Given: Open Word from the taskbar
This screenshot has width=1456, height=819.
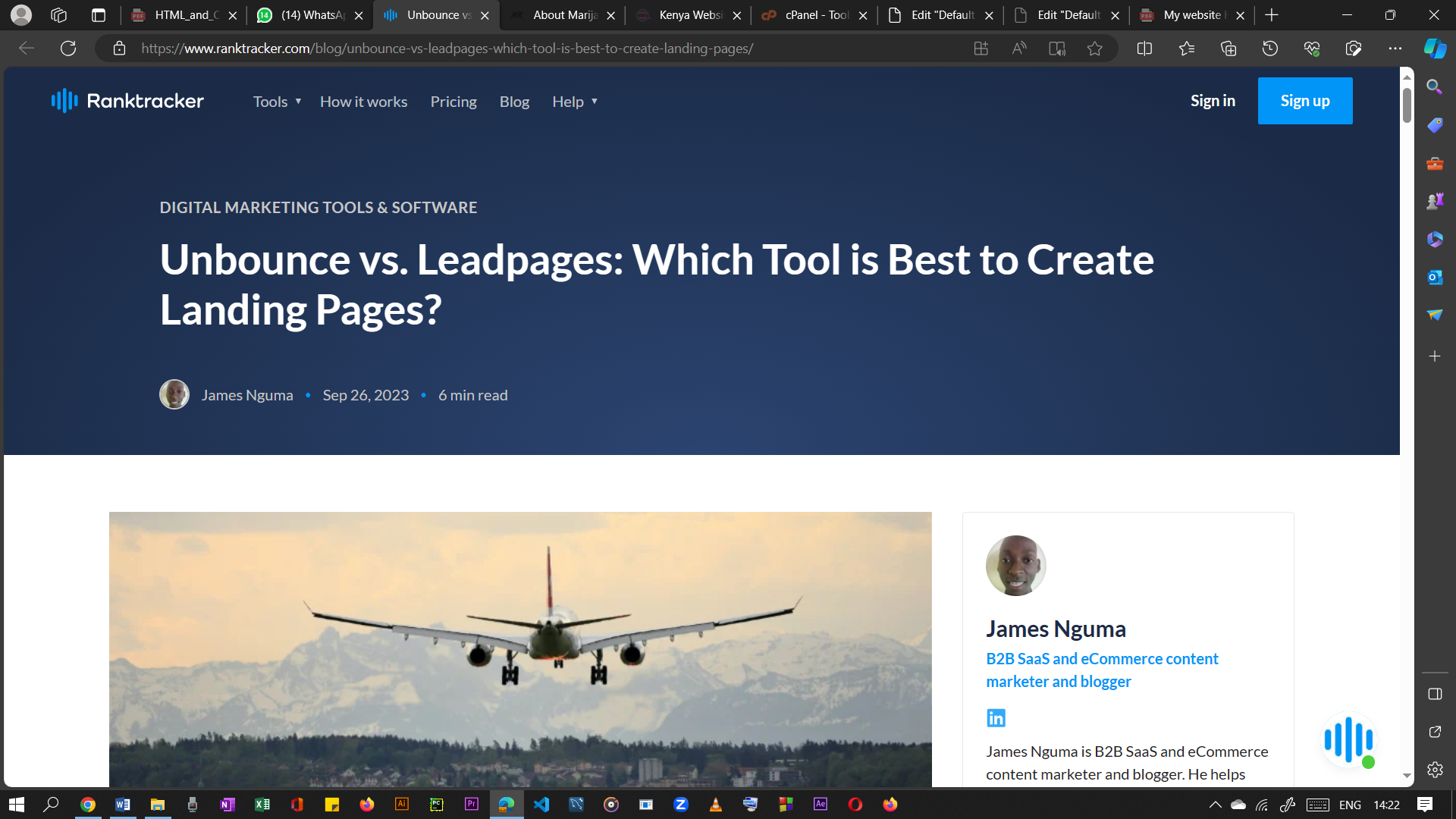Looking at the screenshot, I should coord(123,805).
